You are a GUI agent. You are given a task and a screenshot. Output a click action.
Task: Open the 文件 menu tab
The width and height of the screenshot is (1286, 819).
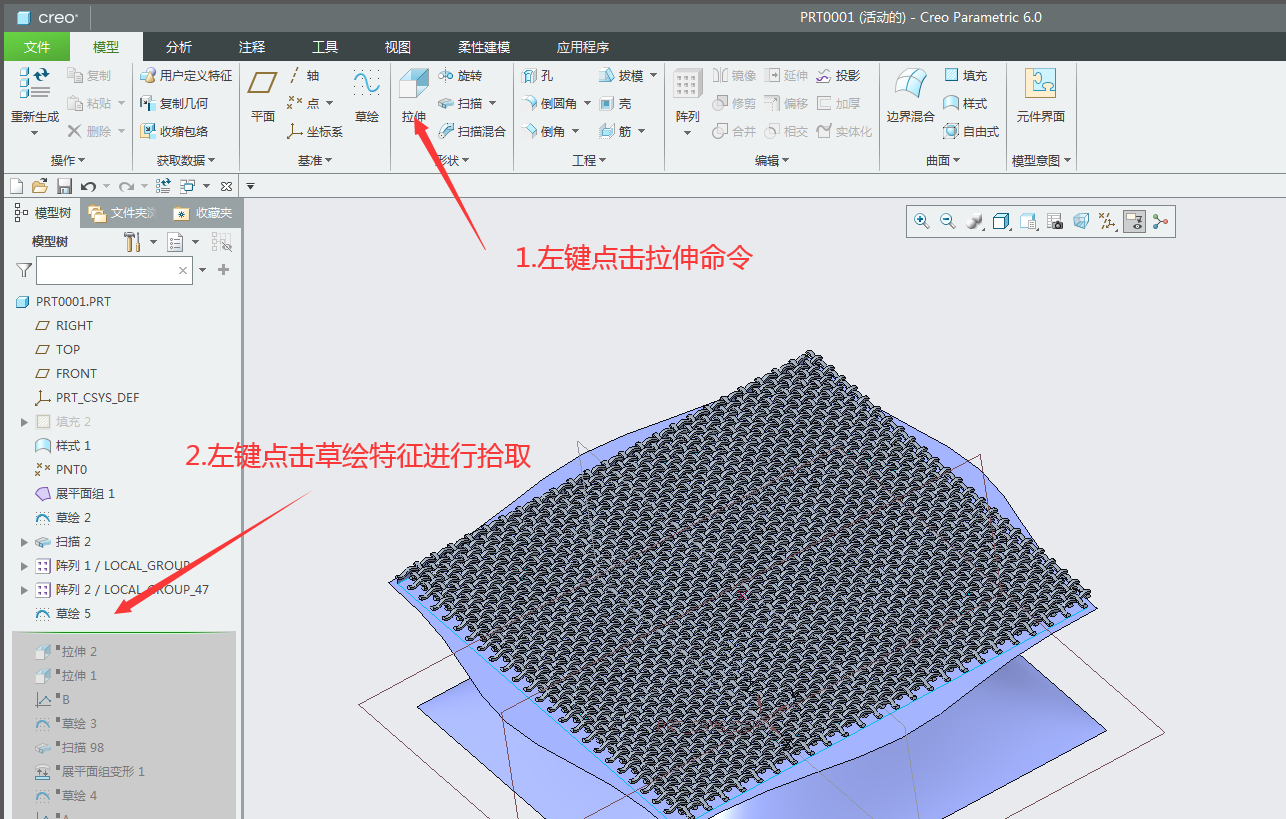(x=37, y=47)
